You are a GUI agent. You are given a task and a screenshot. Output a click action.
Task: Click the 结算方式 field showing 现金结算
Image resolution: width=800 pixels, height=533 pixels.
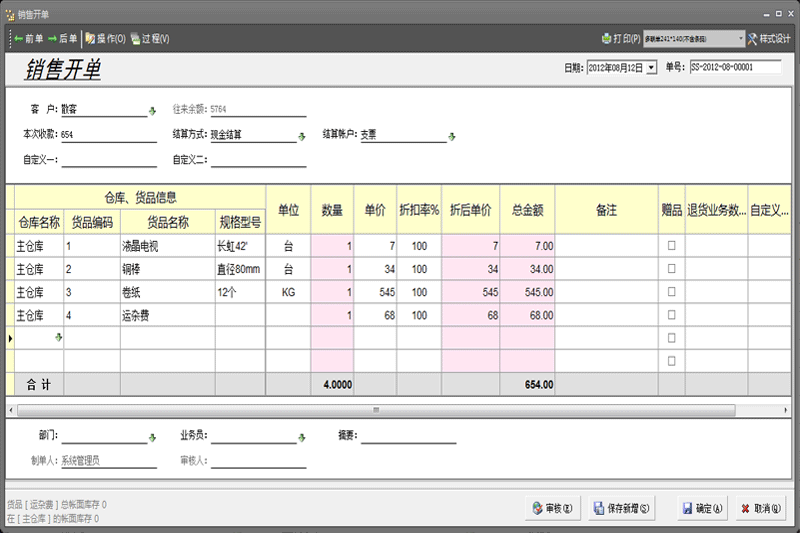point(254,135)
